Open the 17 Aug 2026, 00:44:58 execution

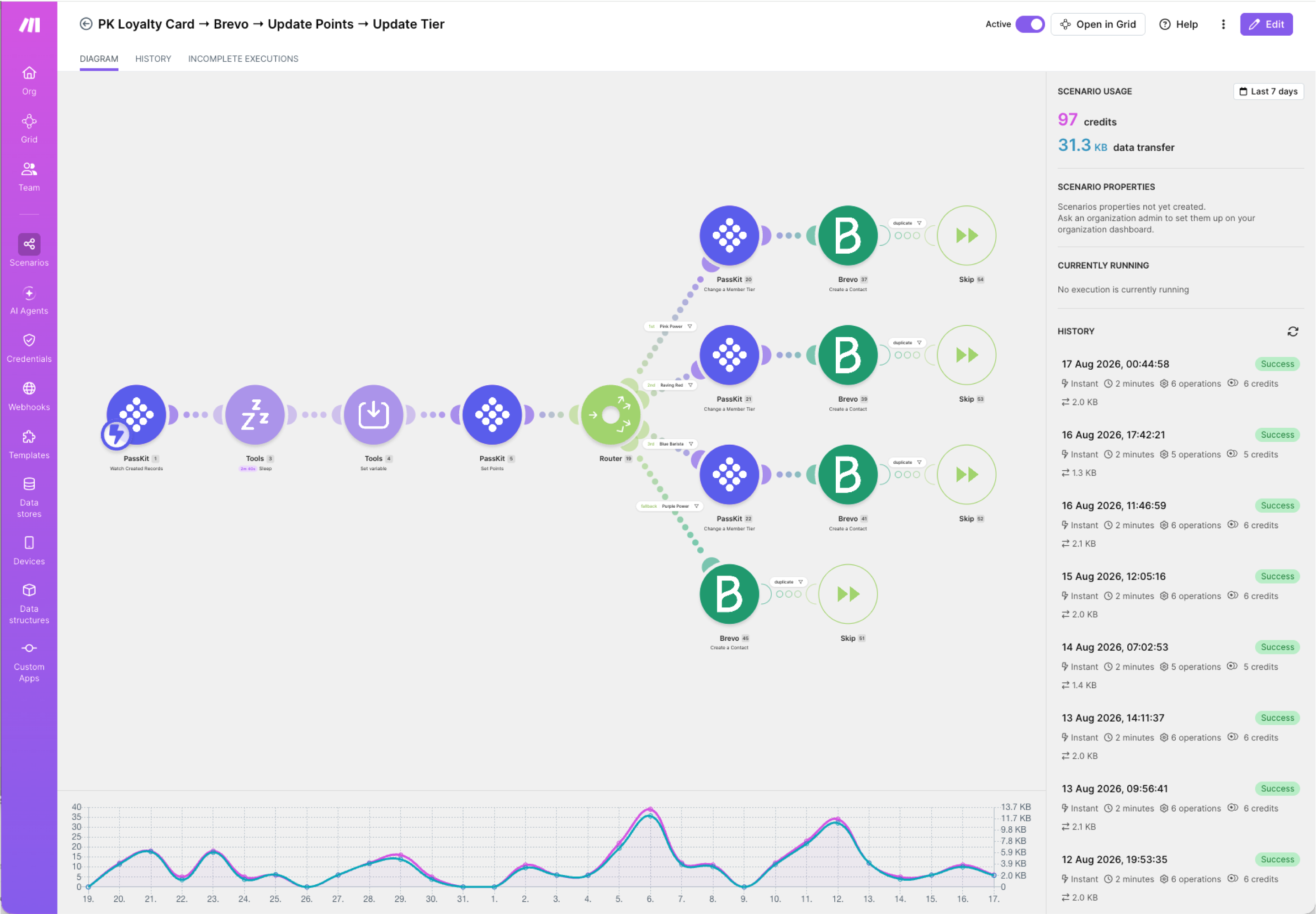click(x=1180, y=383)
